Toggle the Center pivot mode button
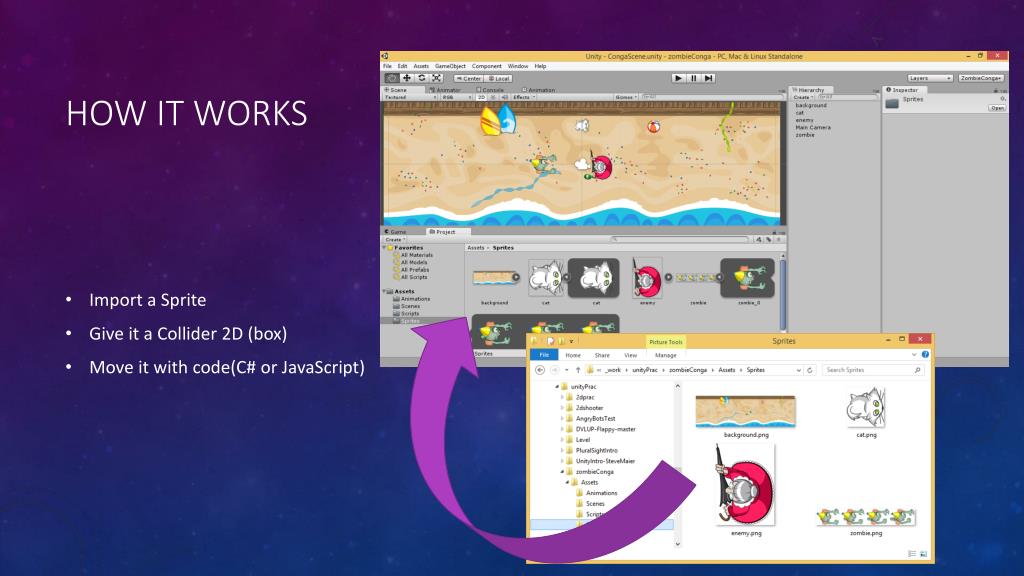The height and width of the screenshot is (576, 1024). [468, 78]
